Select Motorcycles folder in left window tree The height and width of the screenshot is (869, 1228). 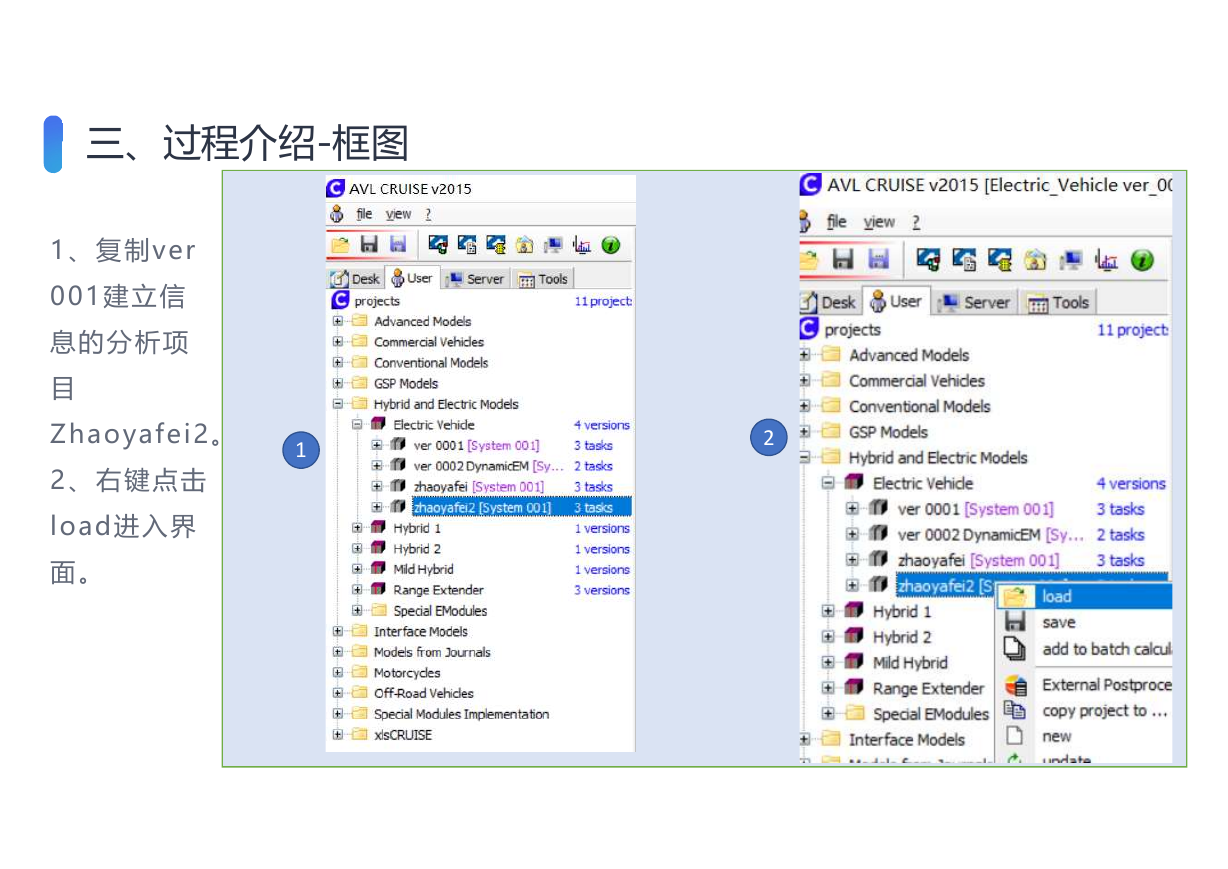click(407, 673)
